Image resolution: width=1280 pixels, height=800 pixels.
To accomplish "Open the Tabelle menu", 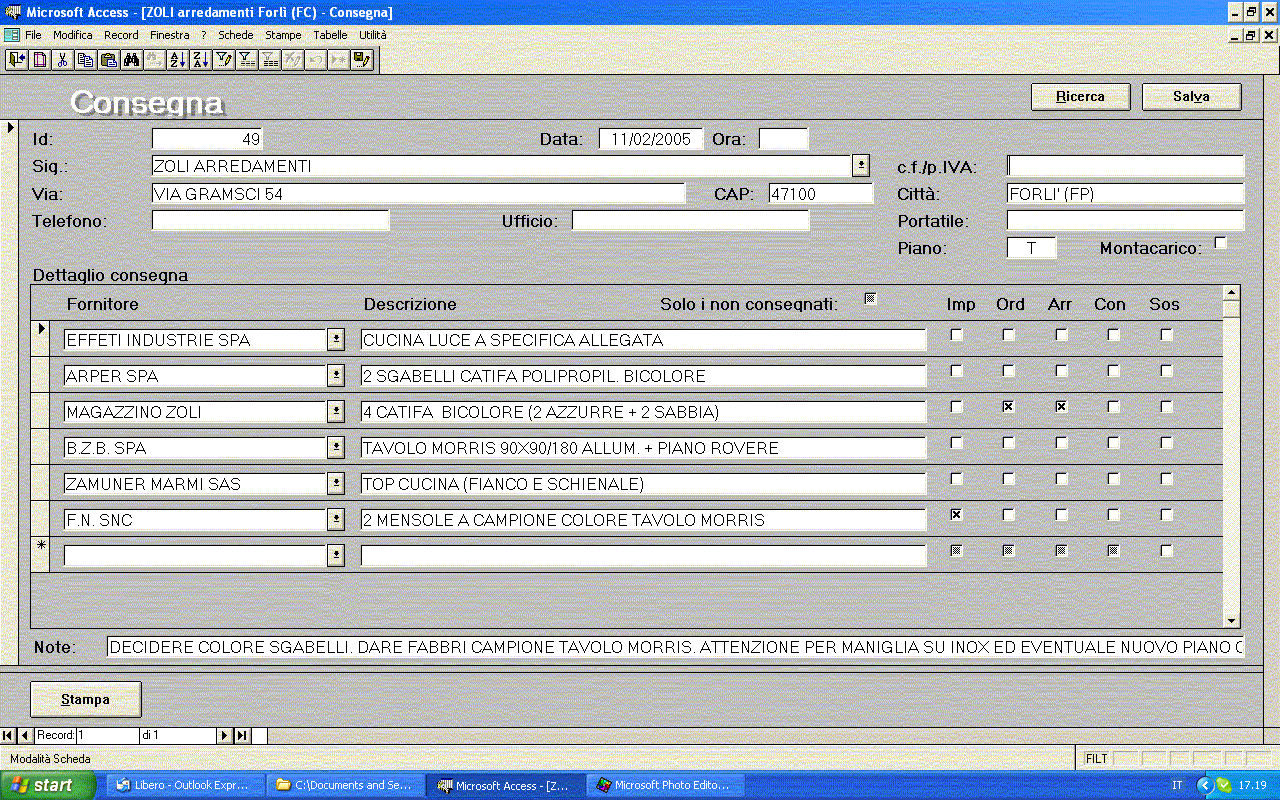I will (330, 35).
